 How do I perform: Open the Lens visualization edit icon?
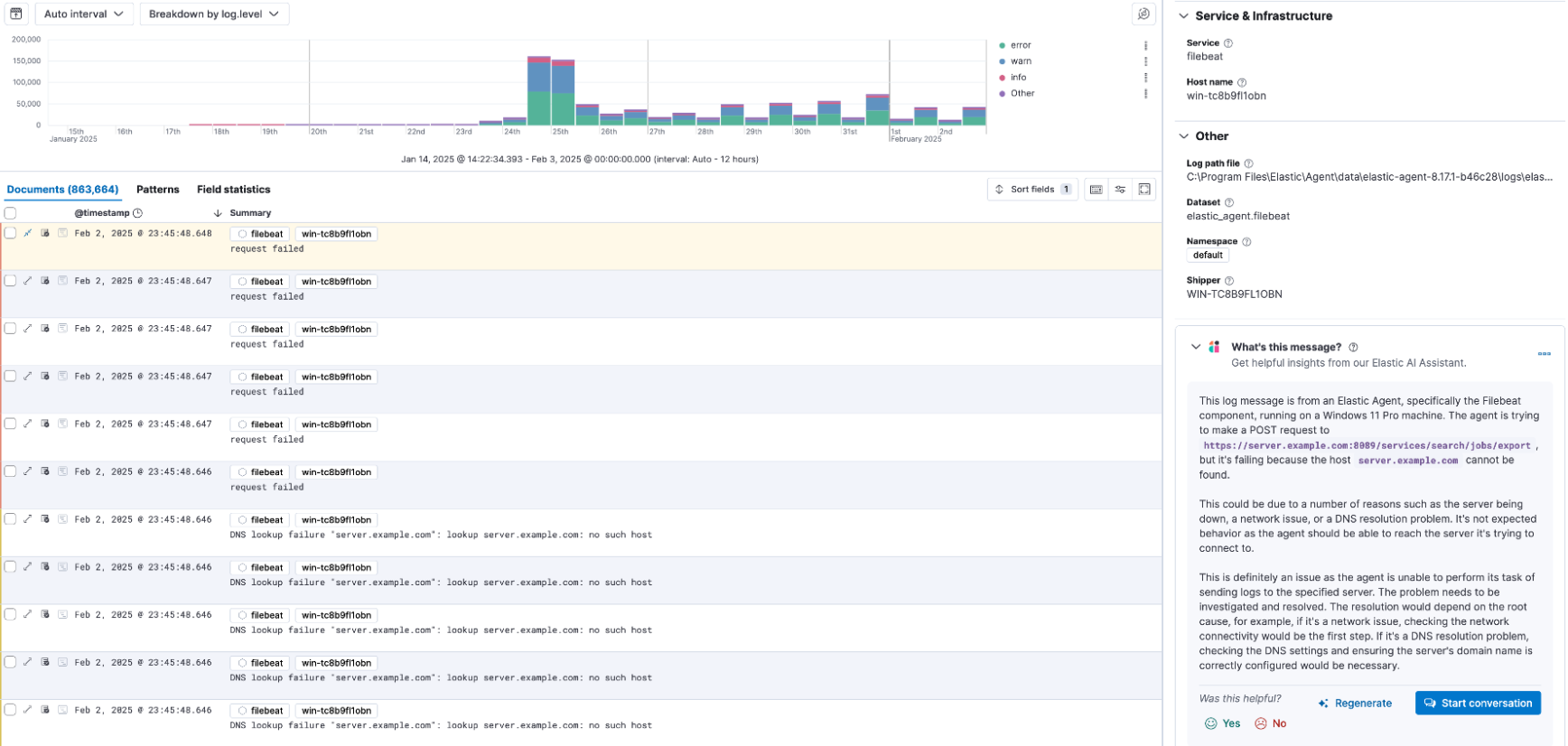click(1143, 14)
